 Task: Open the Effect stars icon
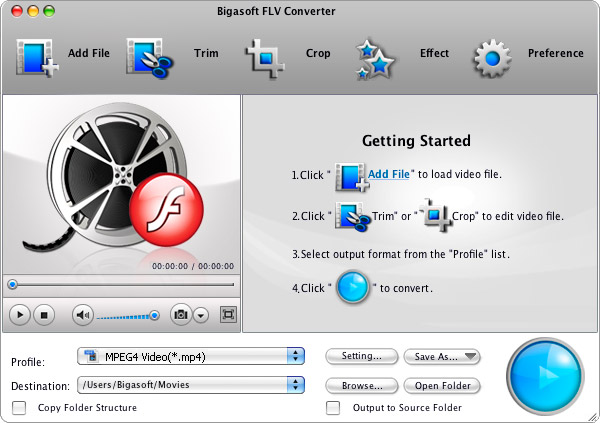point(375,60)
